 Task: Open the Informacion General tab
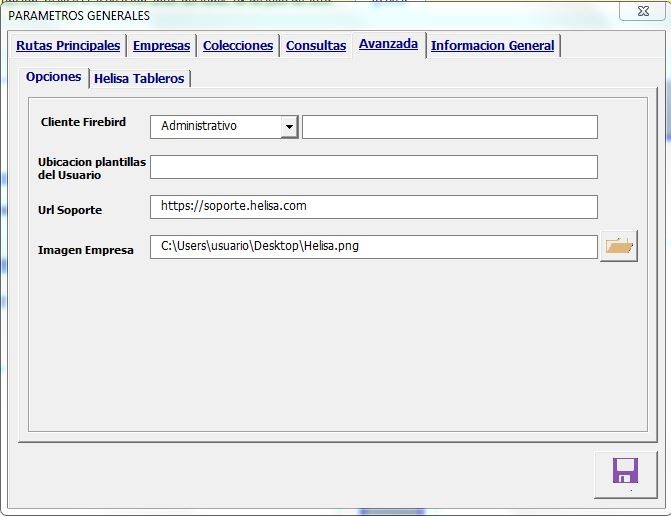pos(492,46)
